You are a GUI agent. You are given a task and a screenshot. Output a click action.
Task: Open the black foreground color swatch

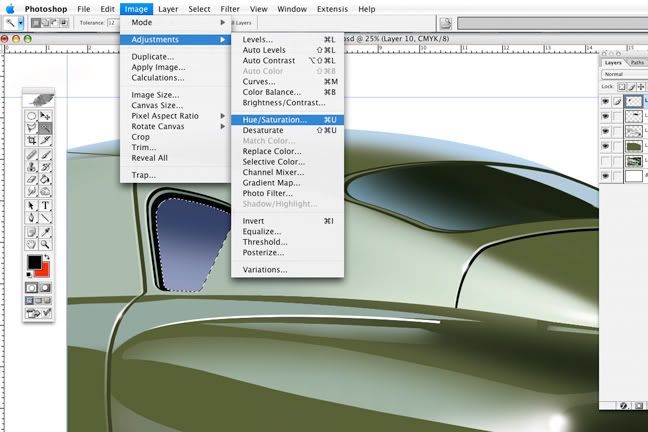34,262
